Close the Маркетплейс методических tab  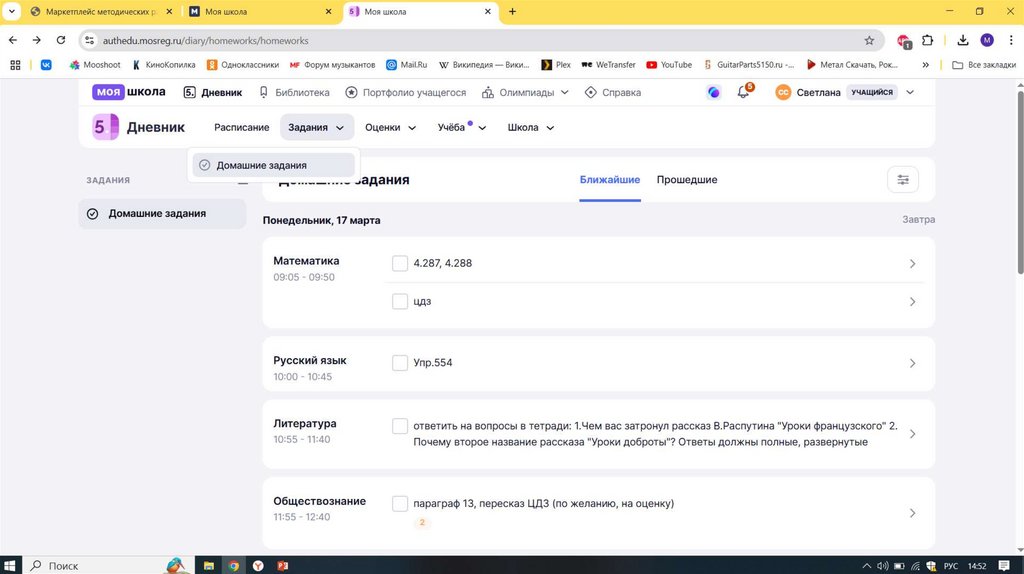tap(169, 12)
